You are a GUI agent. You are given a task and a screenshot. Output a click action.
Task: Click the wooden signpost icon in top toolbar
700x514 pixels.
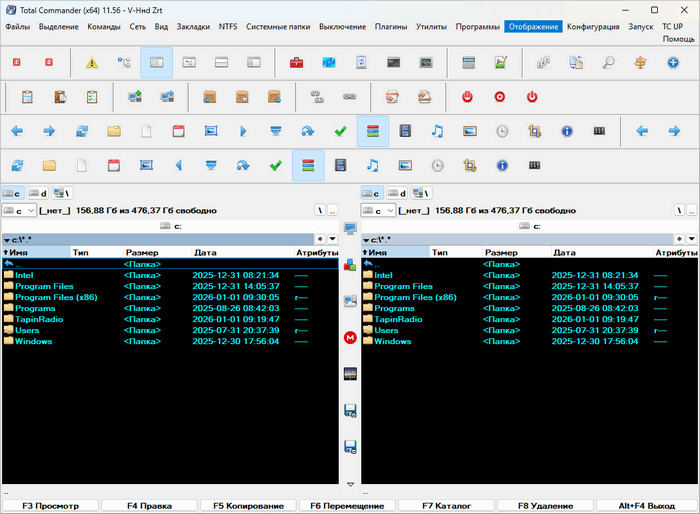(x=641, y=63)
